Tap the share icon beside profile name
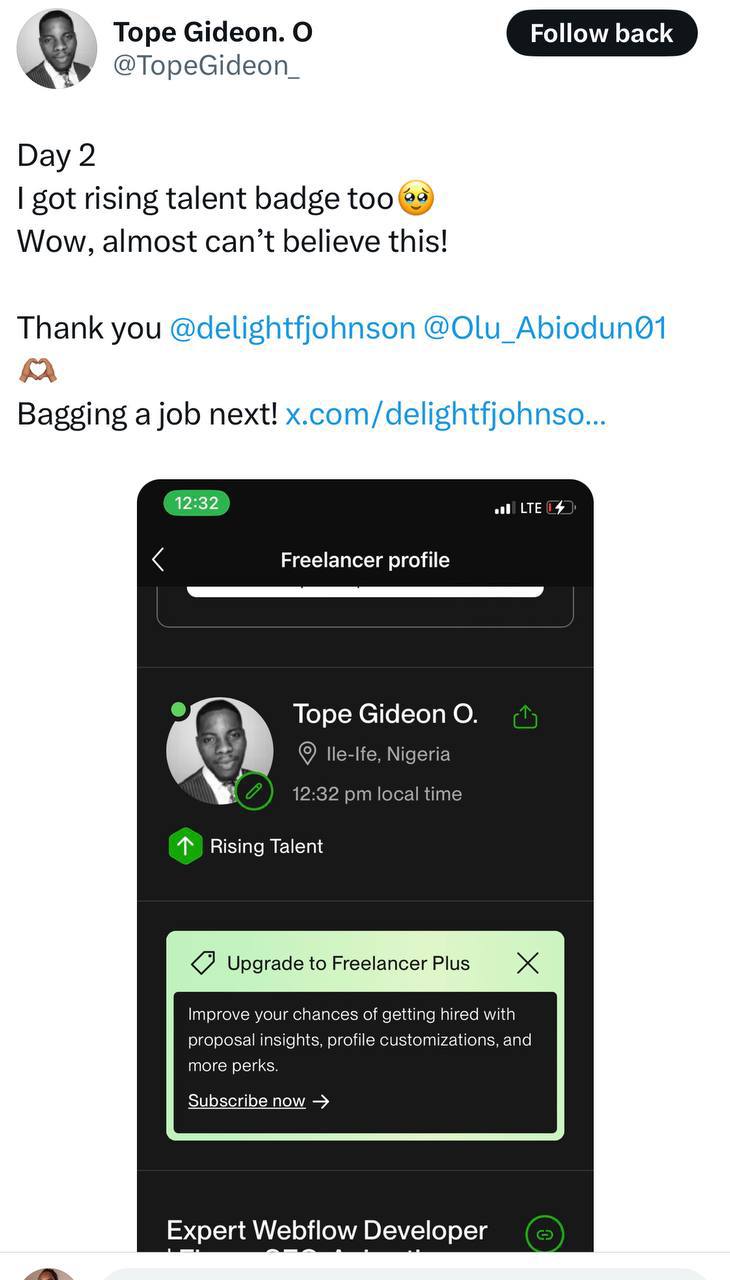730x1280 pixels. click(x=525, y=717)
